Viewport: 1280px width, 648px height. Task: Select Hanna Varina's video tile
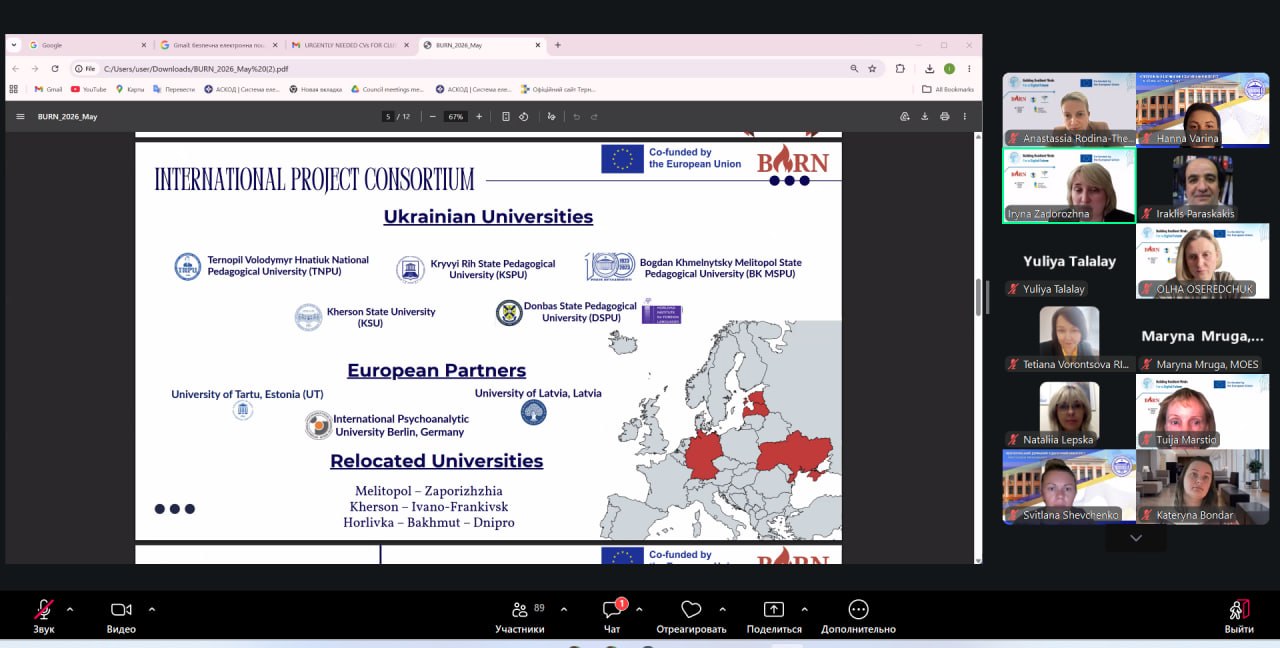click(1203, 109)
